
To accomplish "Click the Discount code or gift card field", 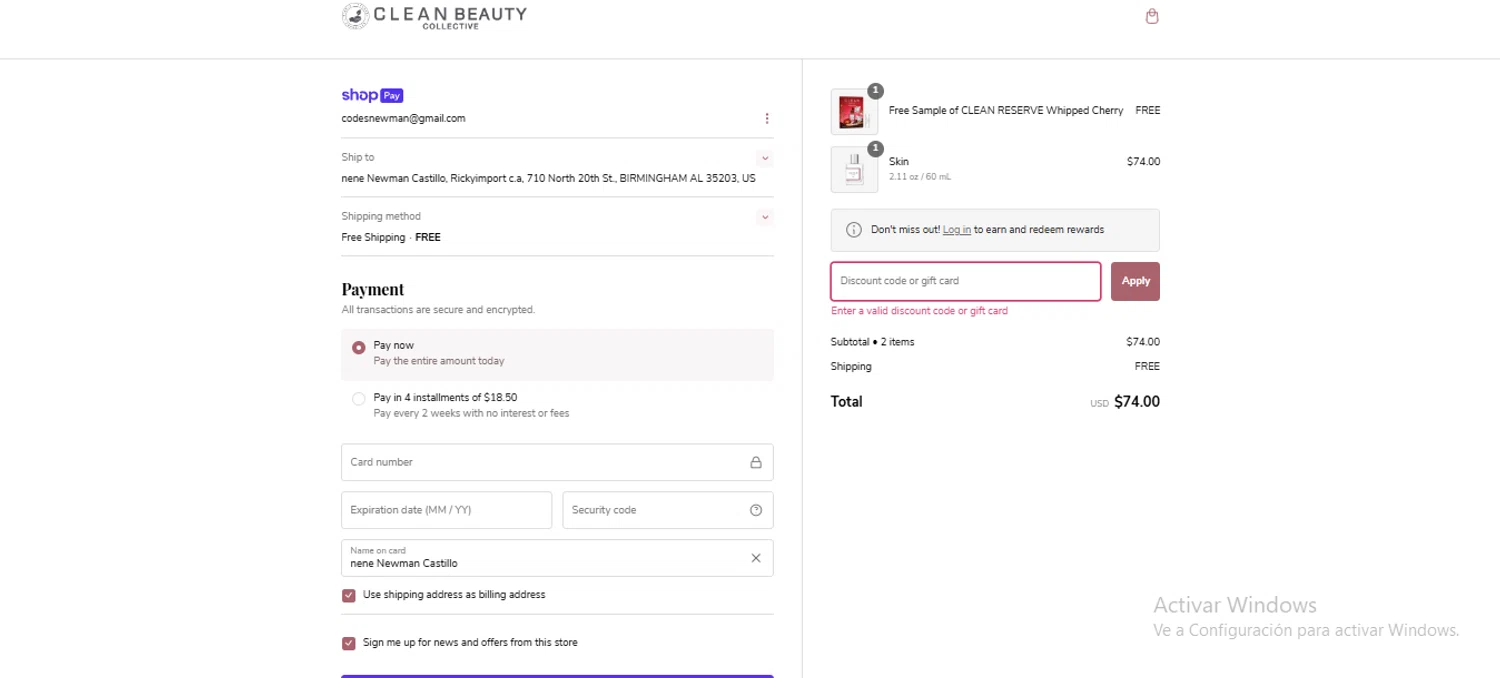I will coord(965,281).
